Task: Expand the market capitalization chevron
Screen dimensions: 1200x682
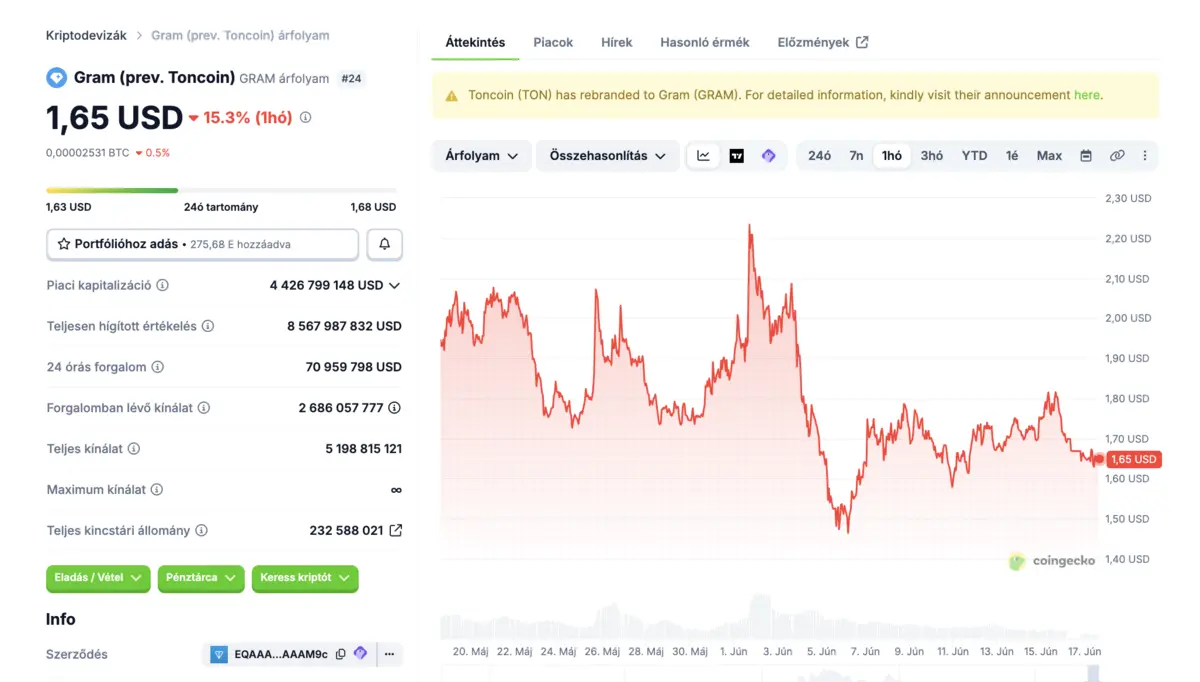Action: 394,285
